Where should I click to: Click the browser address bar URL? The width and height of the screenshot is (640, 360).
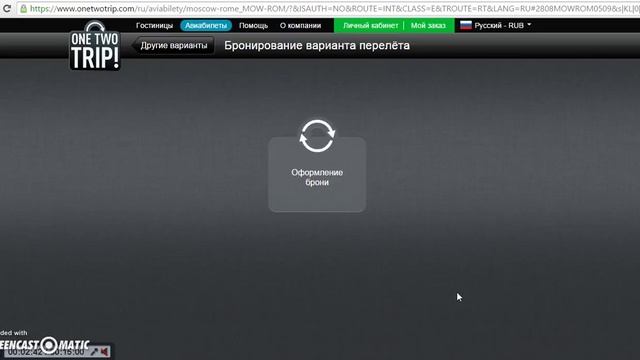(335, 9)
